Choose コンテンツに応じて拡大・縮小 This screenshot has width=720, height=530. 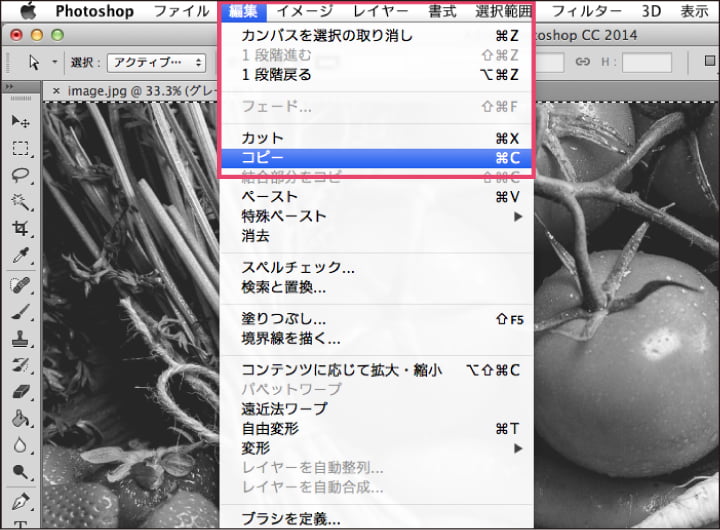click(377, 370)
